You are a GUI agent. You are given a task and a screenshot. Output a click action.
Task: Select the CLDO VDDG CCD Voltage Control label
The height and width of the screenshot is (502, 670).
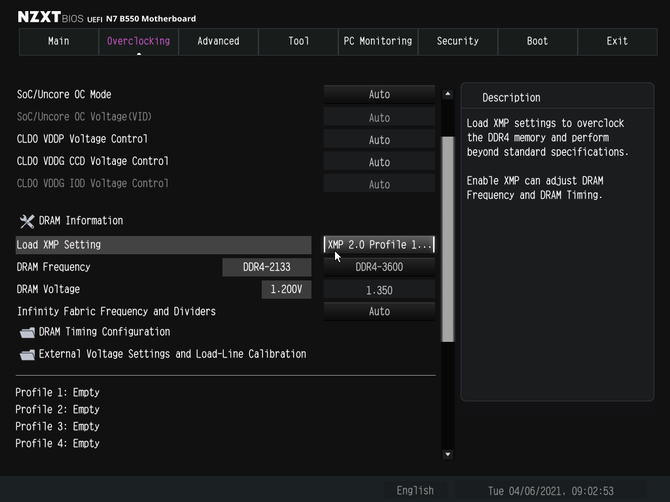(x=92, y=161)
